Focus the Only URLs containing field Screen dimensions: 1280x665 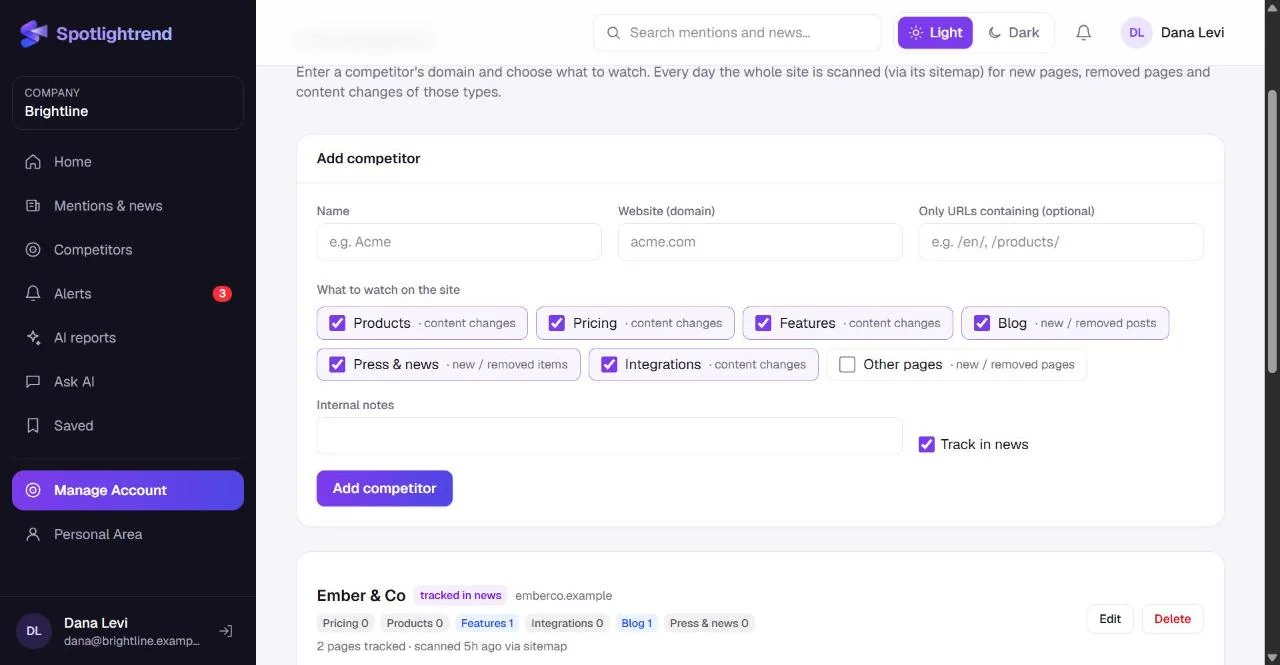tap(1061, 242)
